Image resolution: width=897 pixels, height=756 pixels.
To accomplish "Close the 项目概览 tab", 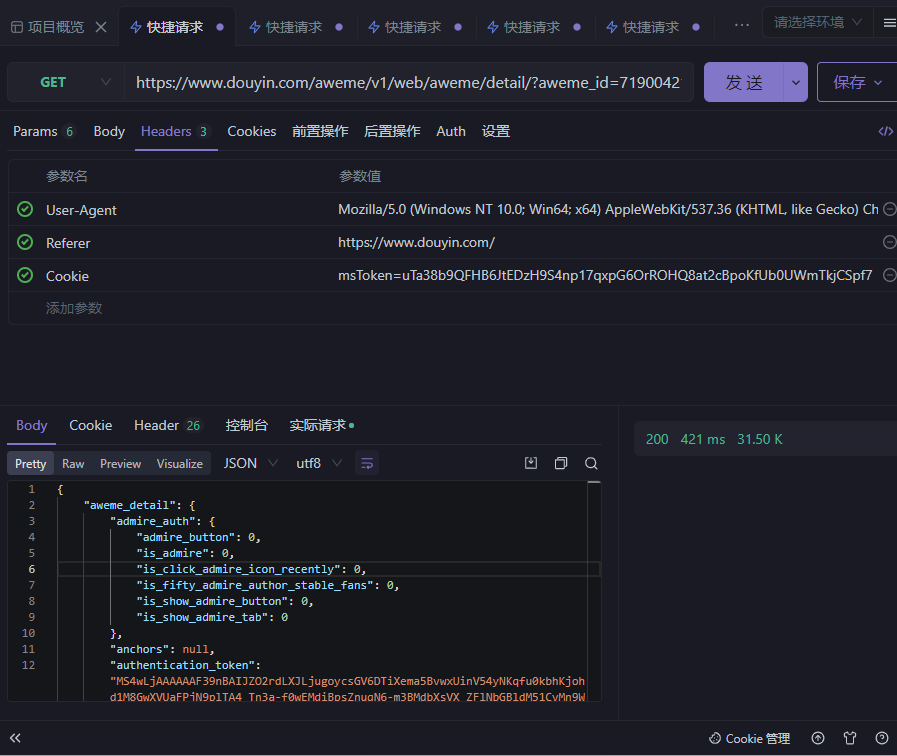I will coord(101,27).
